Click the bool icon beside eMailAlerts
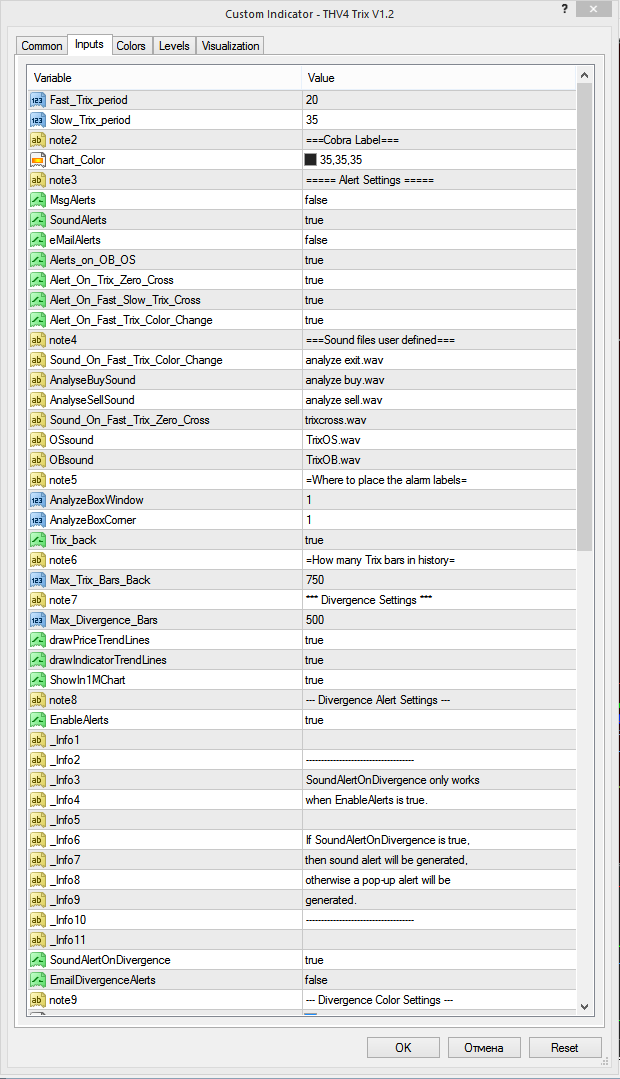 coord(38,240)
